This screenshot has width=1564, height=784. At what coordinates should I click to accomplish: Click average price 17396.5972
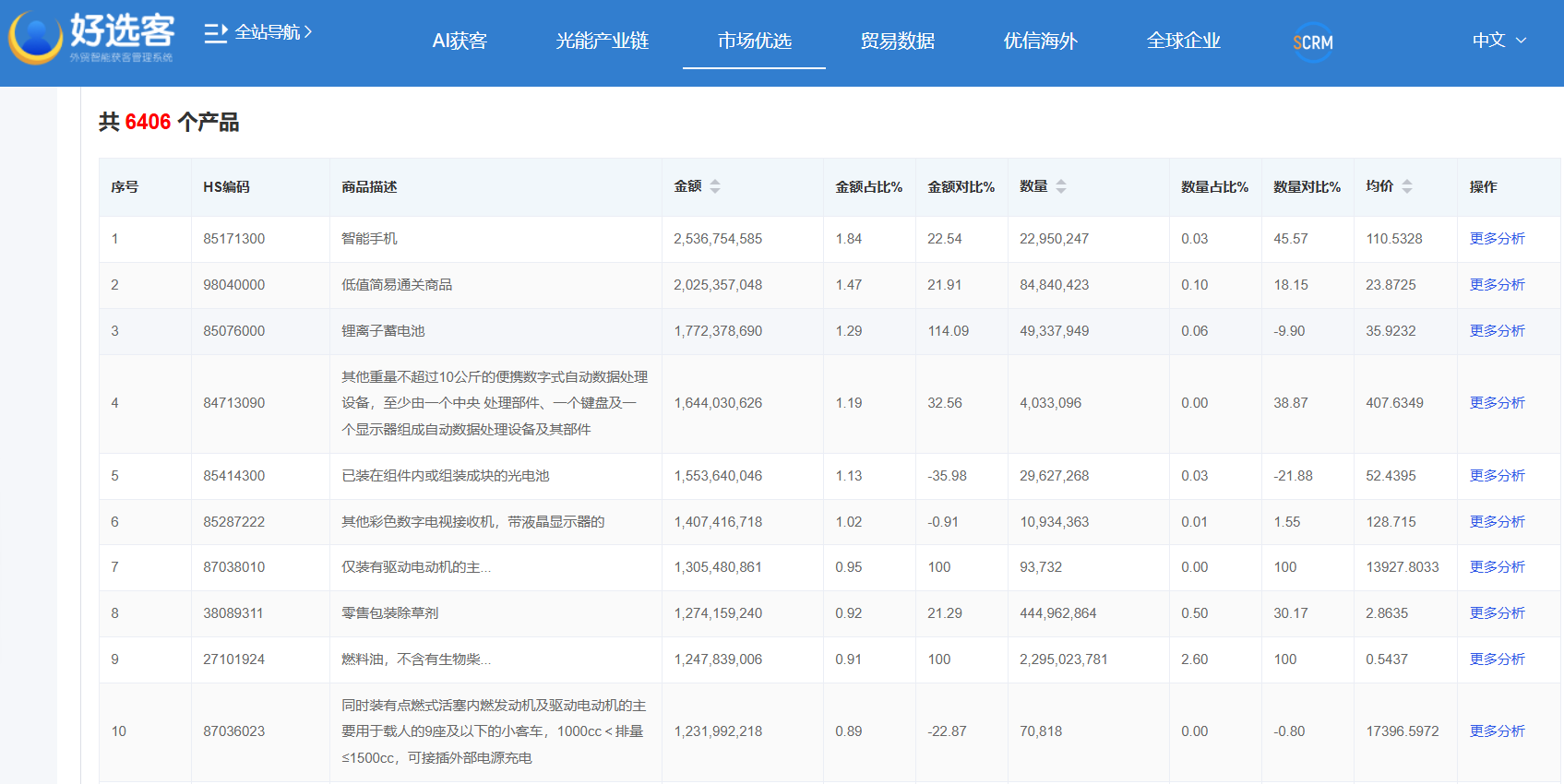tap(1403, 731)
